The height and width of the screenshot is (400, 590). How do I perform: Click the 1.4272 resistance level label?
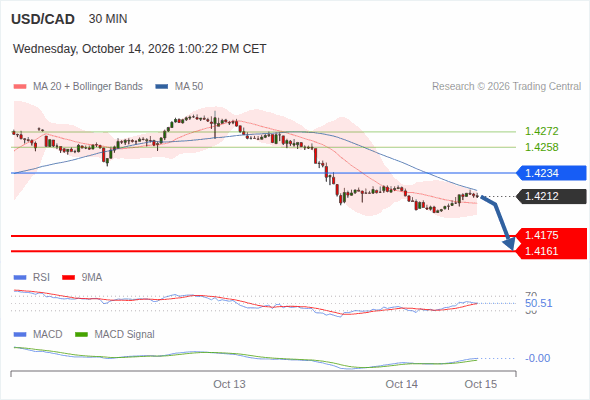coord(541,131)
